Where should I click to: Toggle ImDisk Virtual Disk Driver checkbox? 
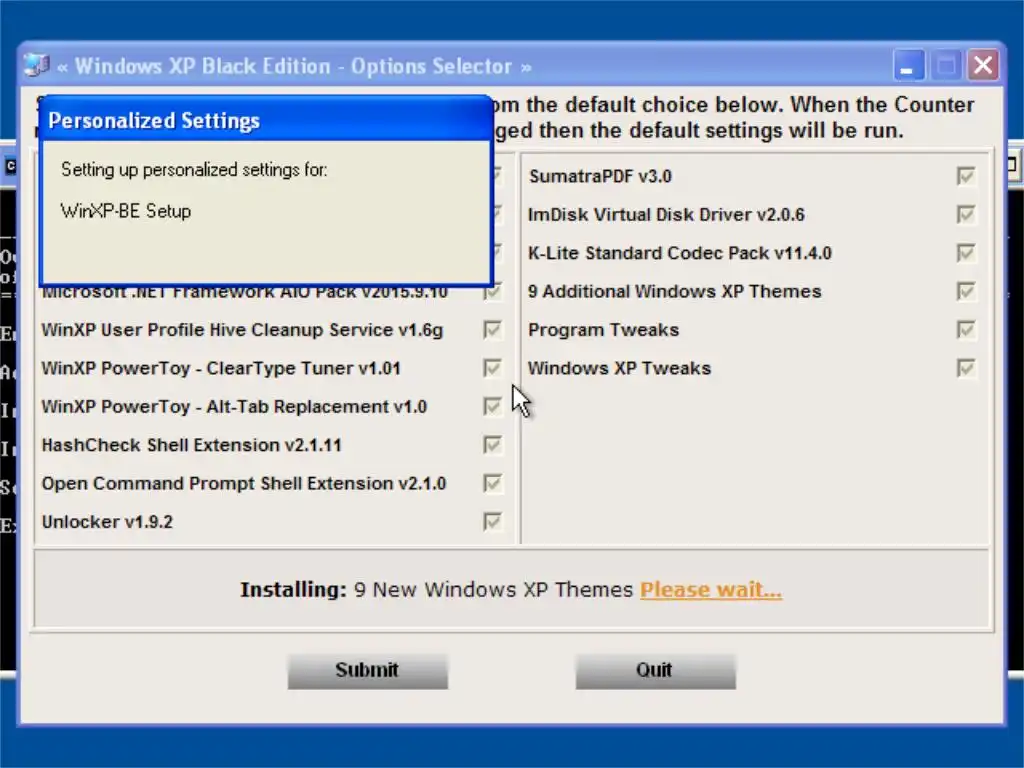(x=966, y=215)
